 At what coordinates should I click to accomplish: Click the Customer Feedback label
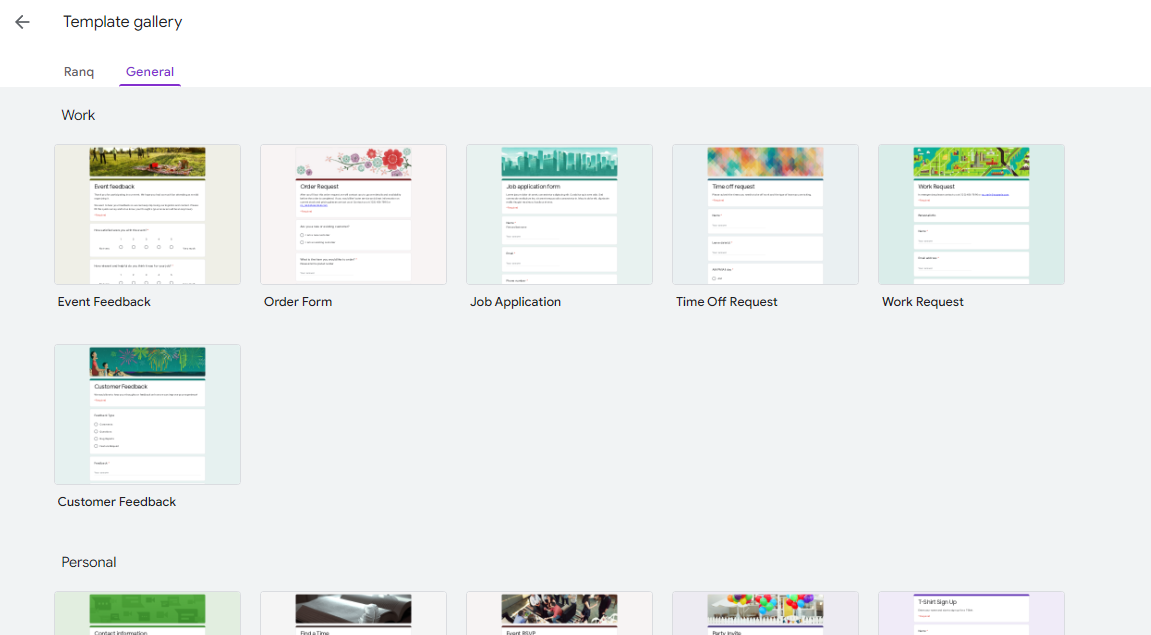117,502
